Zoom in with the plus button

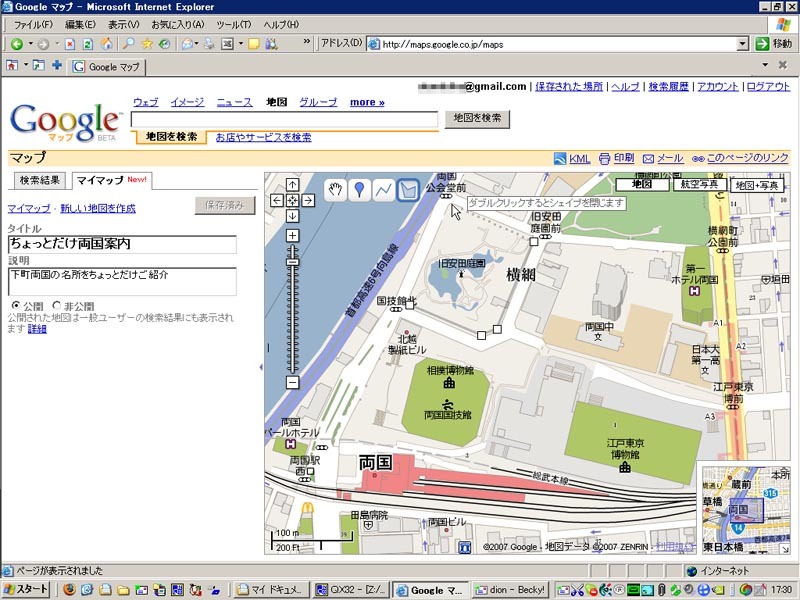[292, 236]
